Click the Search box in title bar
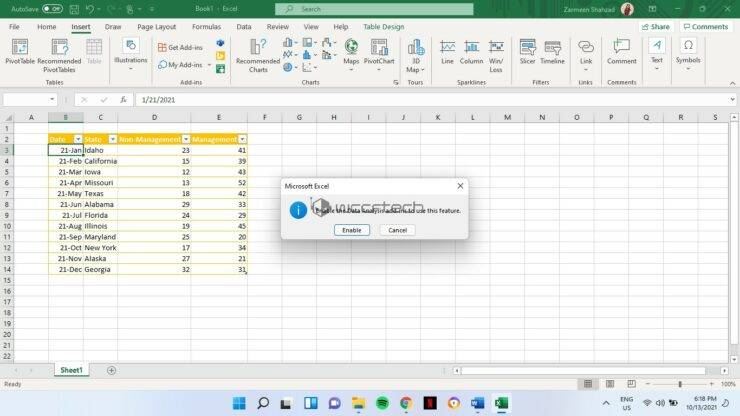Screen dimensions: 740x416 pyautogui.click(x=374, y=9)
